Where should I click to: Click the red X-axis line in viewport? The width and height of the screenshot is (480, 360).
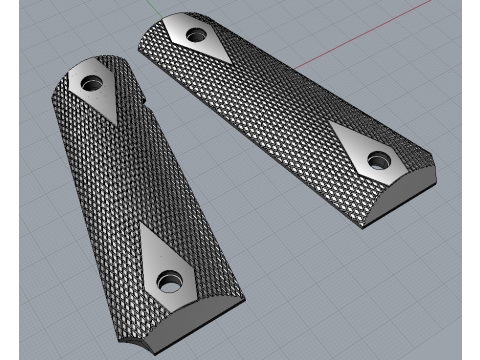coord(363,34)
